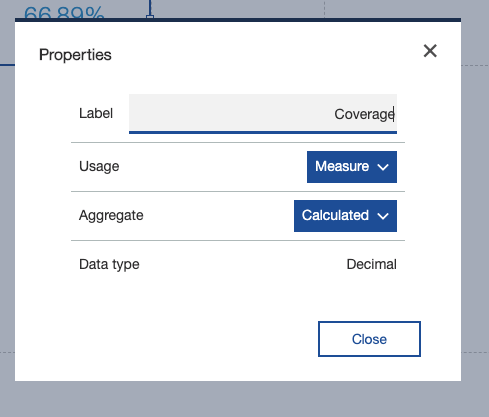Image resolution: width=489 pixels, height=417 pixels.
Task: Click the dimmed background below the dialog
Action: 244,399
